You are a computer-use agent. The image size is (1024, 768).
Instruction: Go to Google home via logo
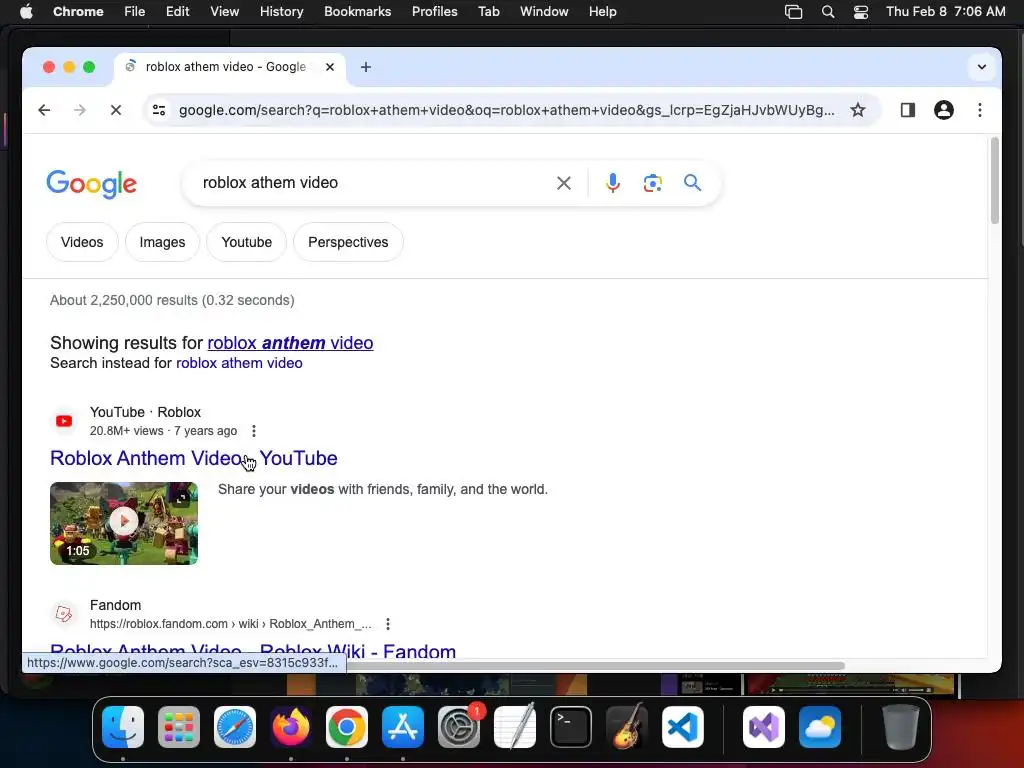point(91,184)
